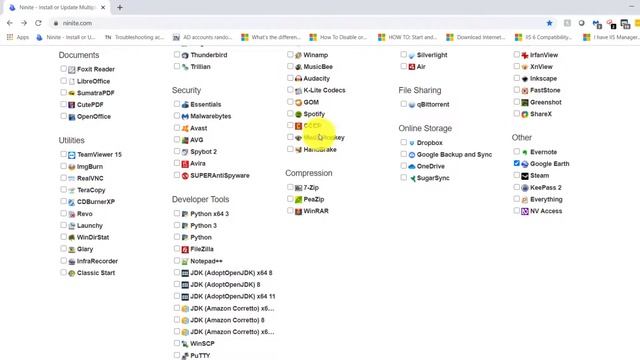640x360 pixels.
Task: Open the AD accounts bookmark
Action: click(x=202, y=37)
